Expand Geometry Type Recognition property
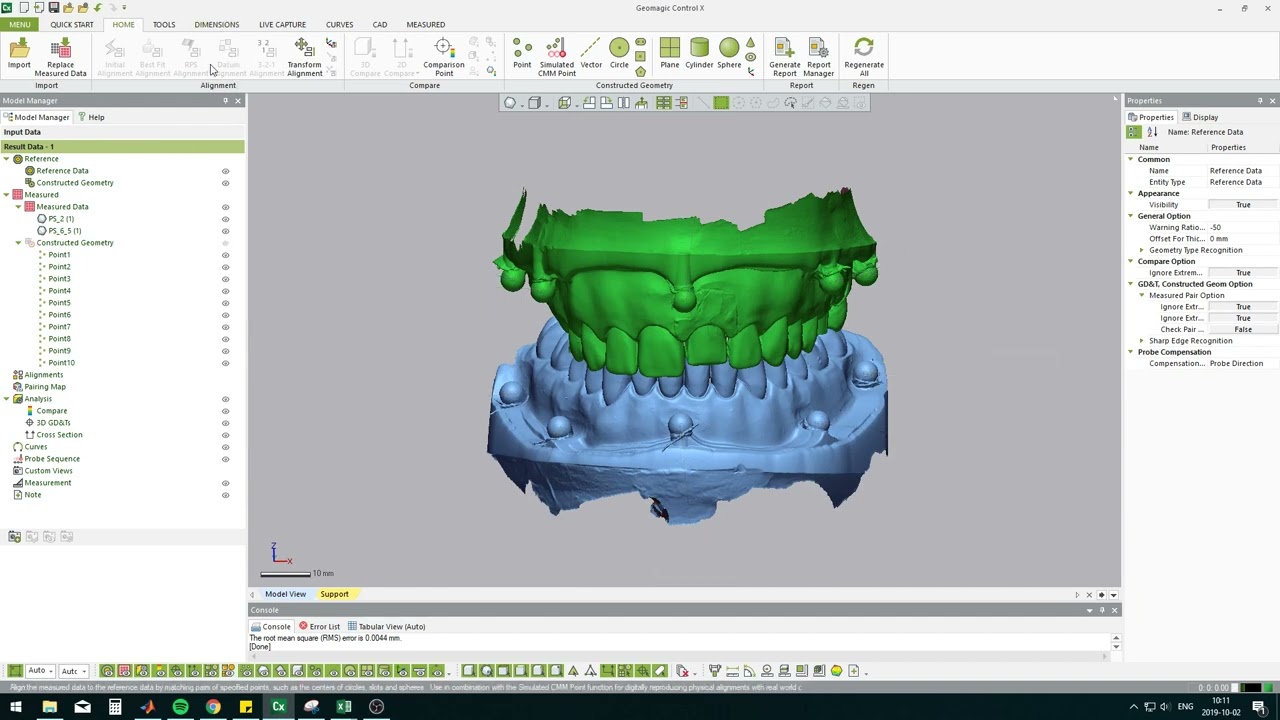 pos(1142,250)
